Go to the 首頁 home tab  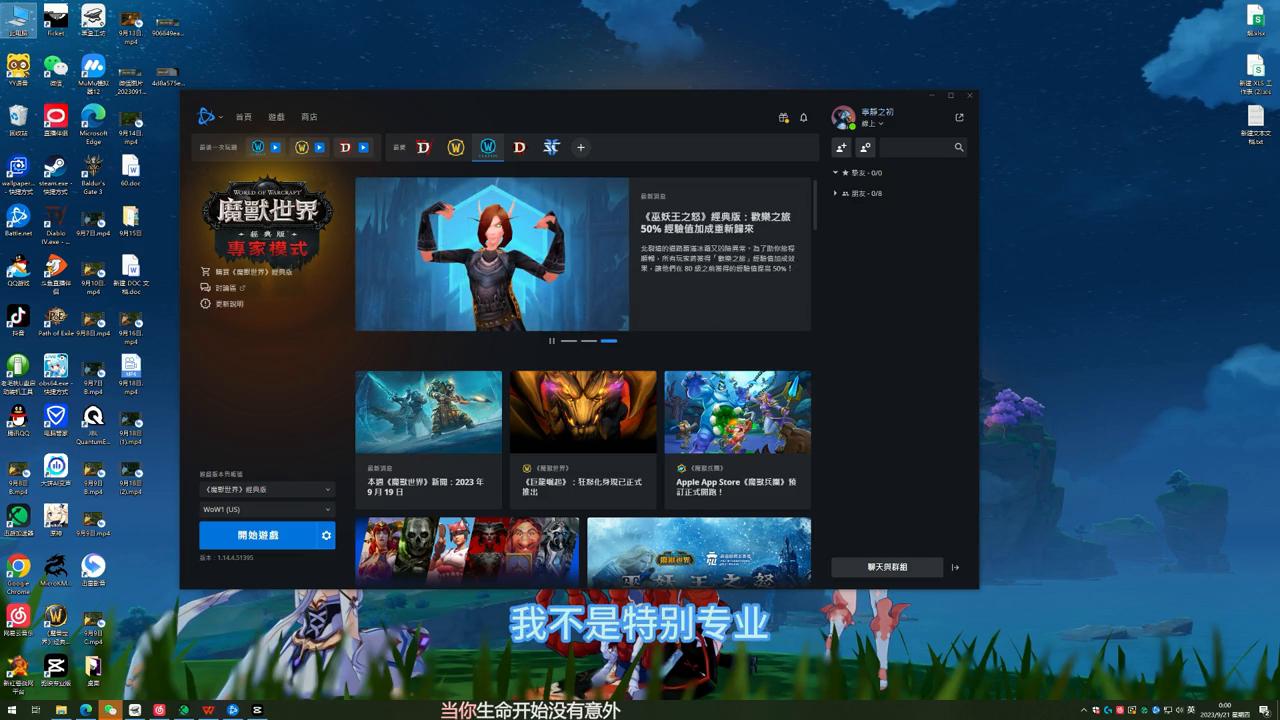click(244, 117)
